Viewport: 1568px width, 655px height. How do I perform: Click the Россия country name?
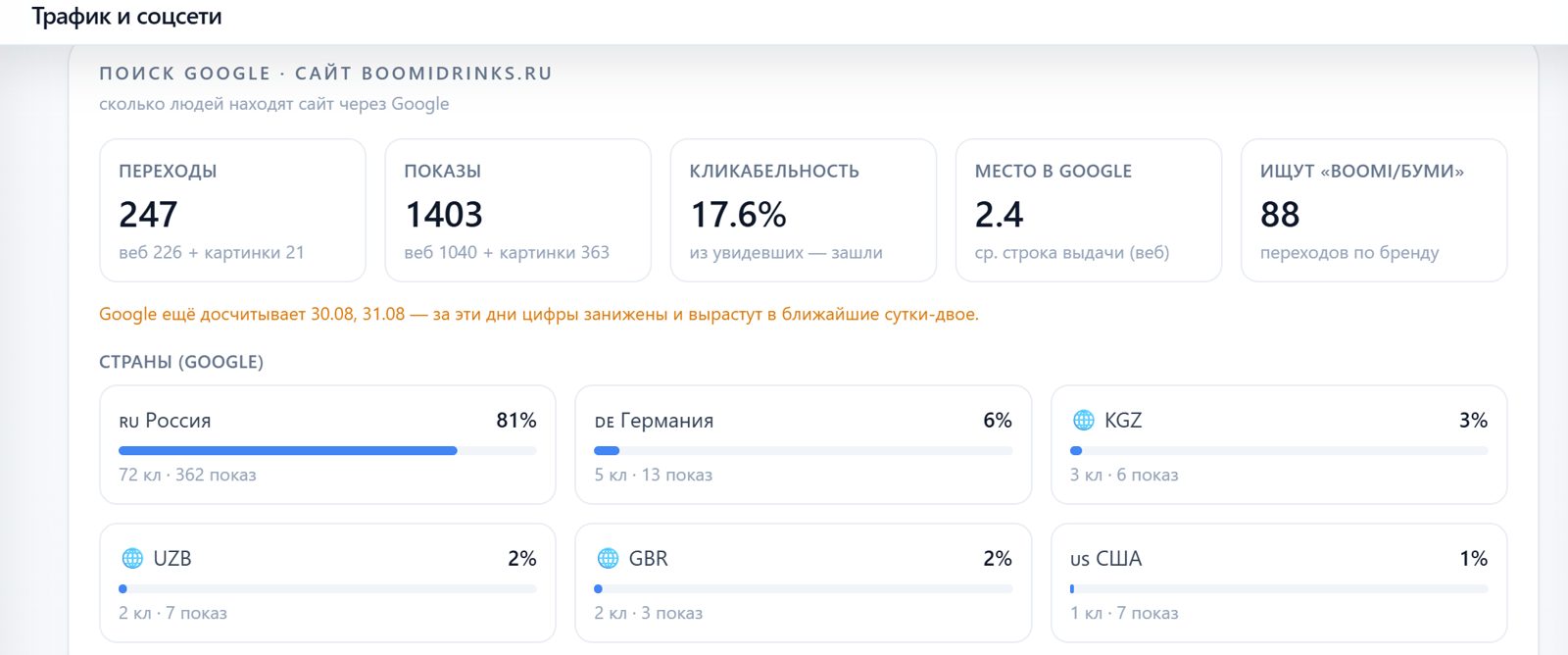click(178, 421)
